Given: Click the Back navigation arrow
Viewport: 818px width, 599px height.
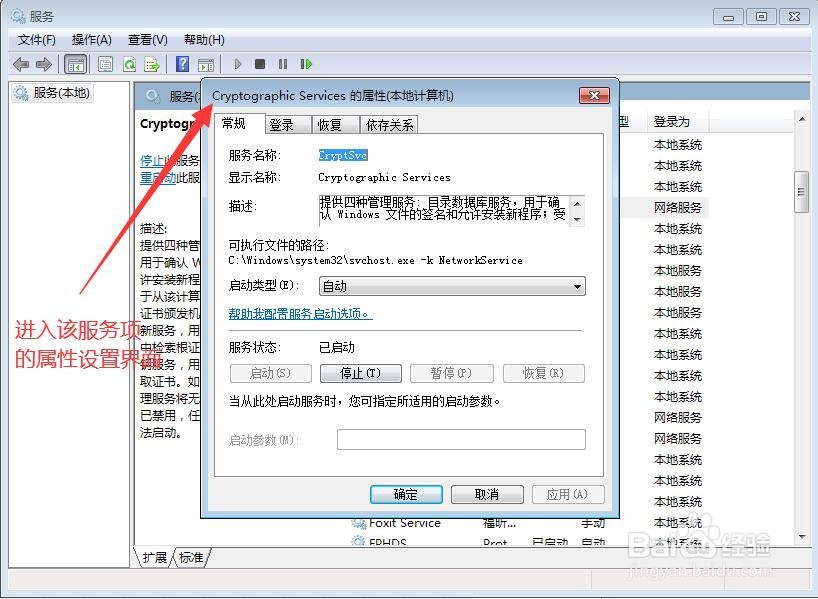Looking at the screenshot, I should click(x=21, y=64).
